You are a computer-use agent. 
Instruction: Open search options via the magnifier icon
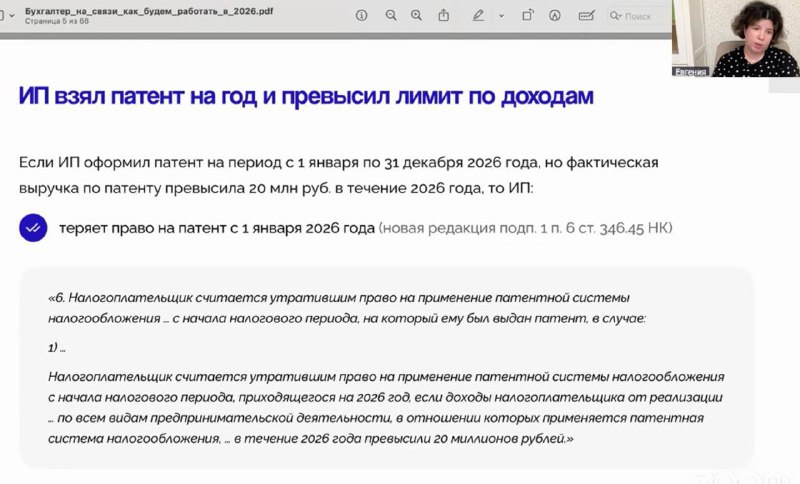coord(614,16)
